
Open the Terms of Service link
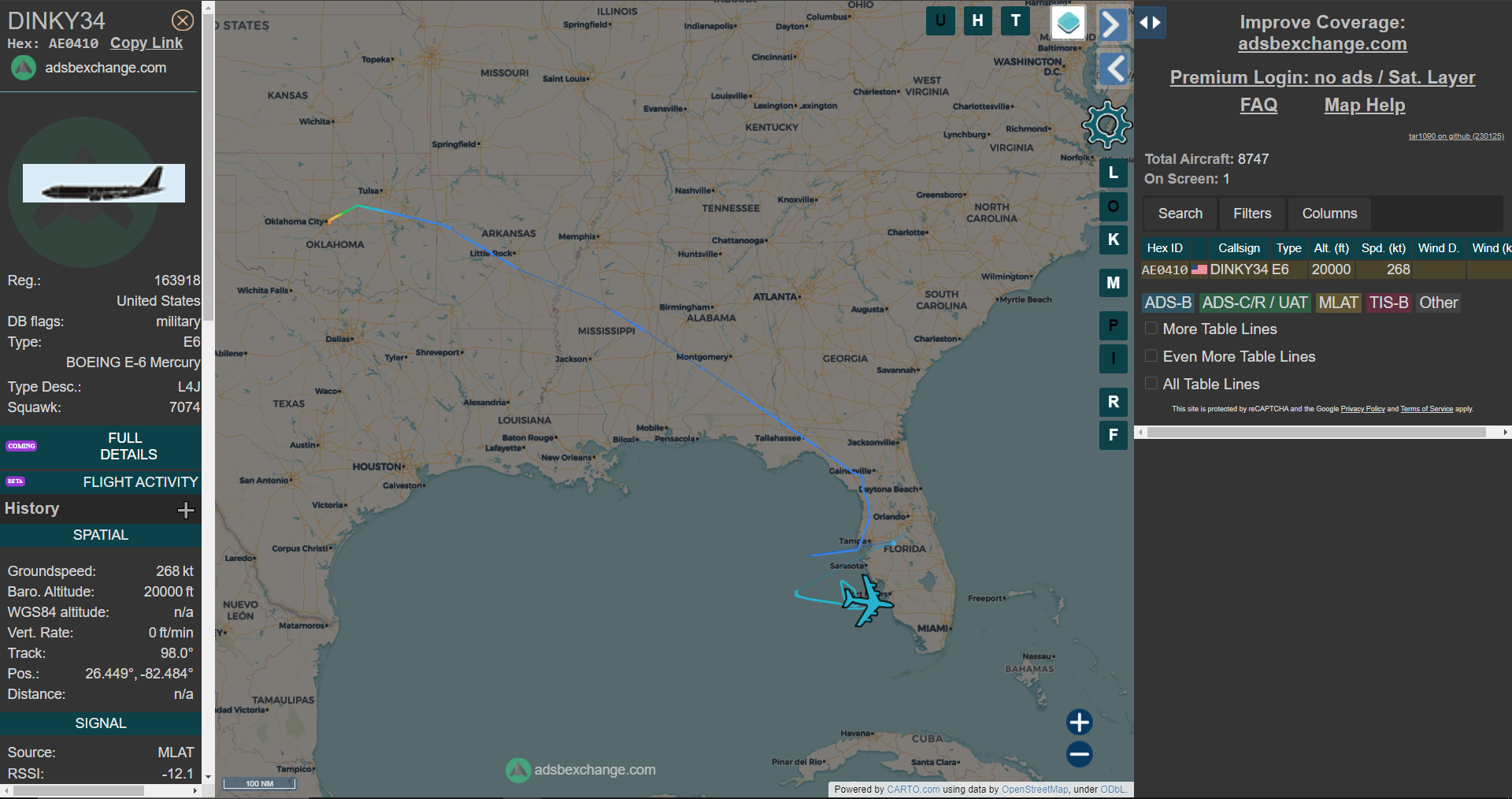[x=1426, y=409]
